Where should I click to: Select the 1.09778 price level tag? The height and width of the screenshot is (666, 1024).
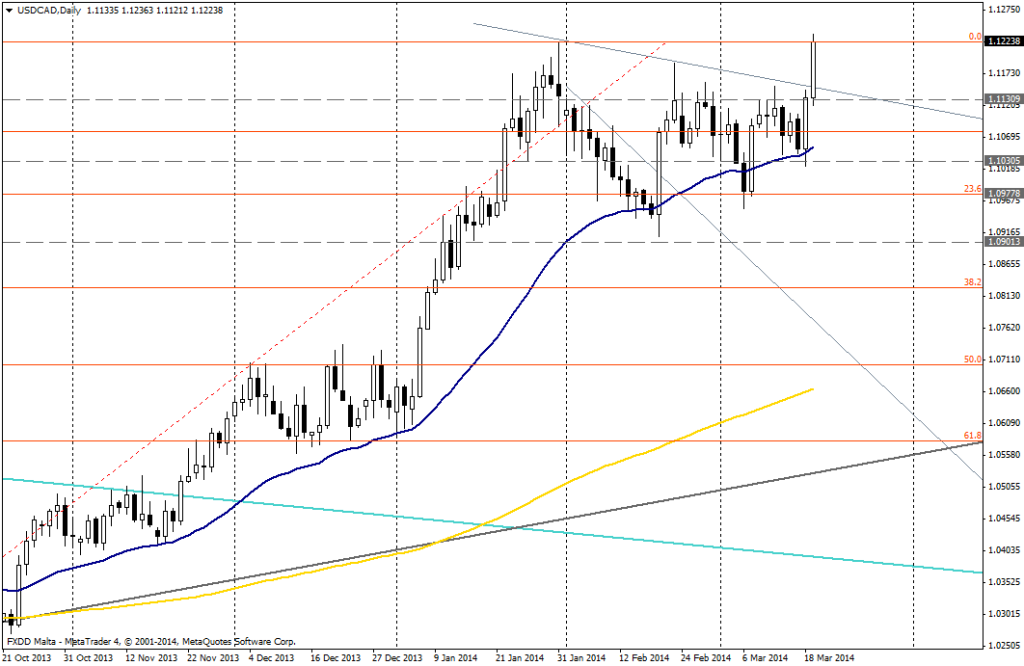point(1003,194)
